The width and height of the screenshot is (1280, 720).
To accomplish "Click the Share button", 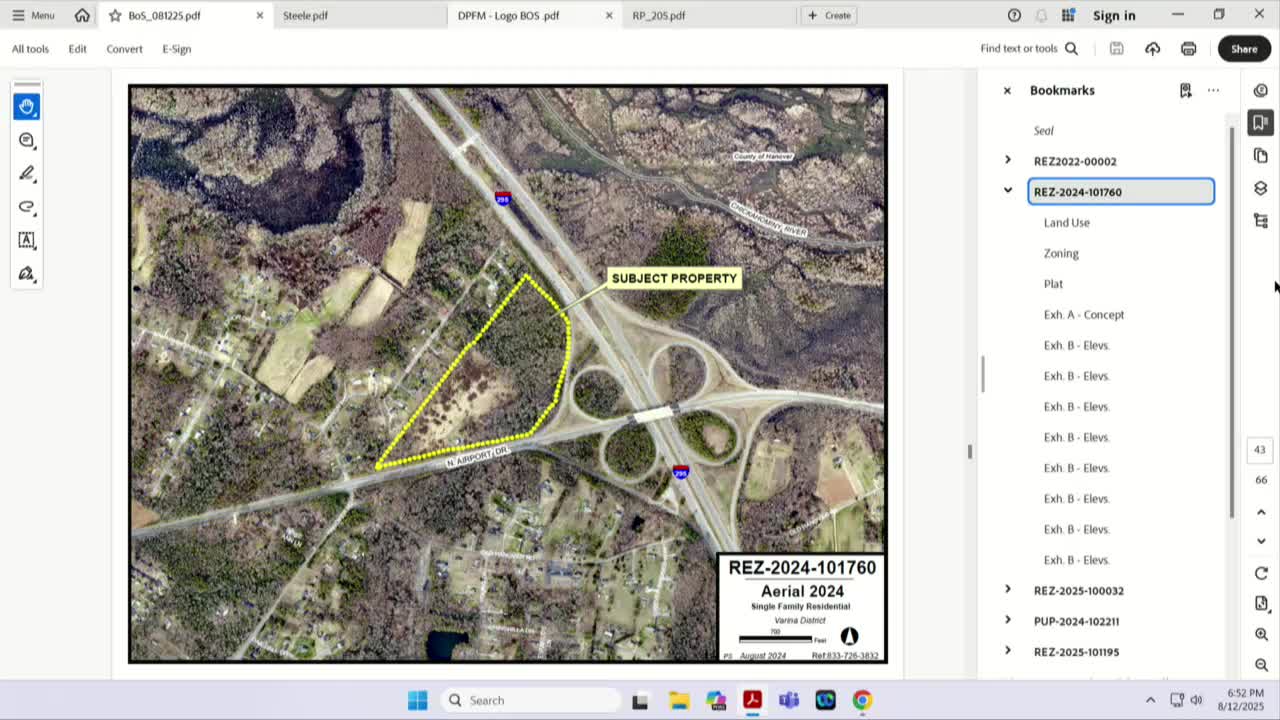I will pos(1244,48).
